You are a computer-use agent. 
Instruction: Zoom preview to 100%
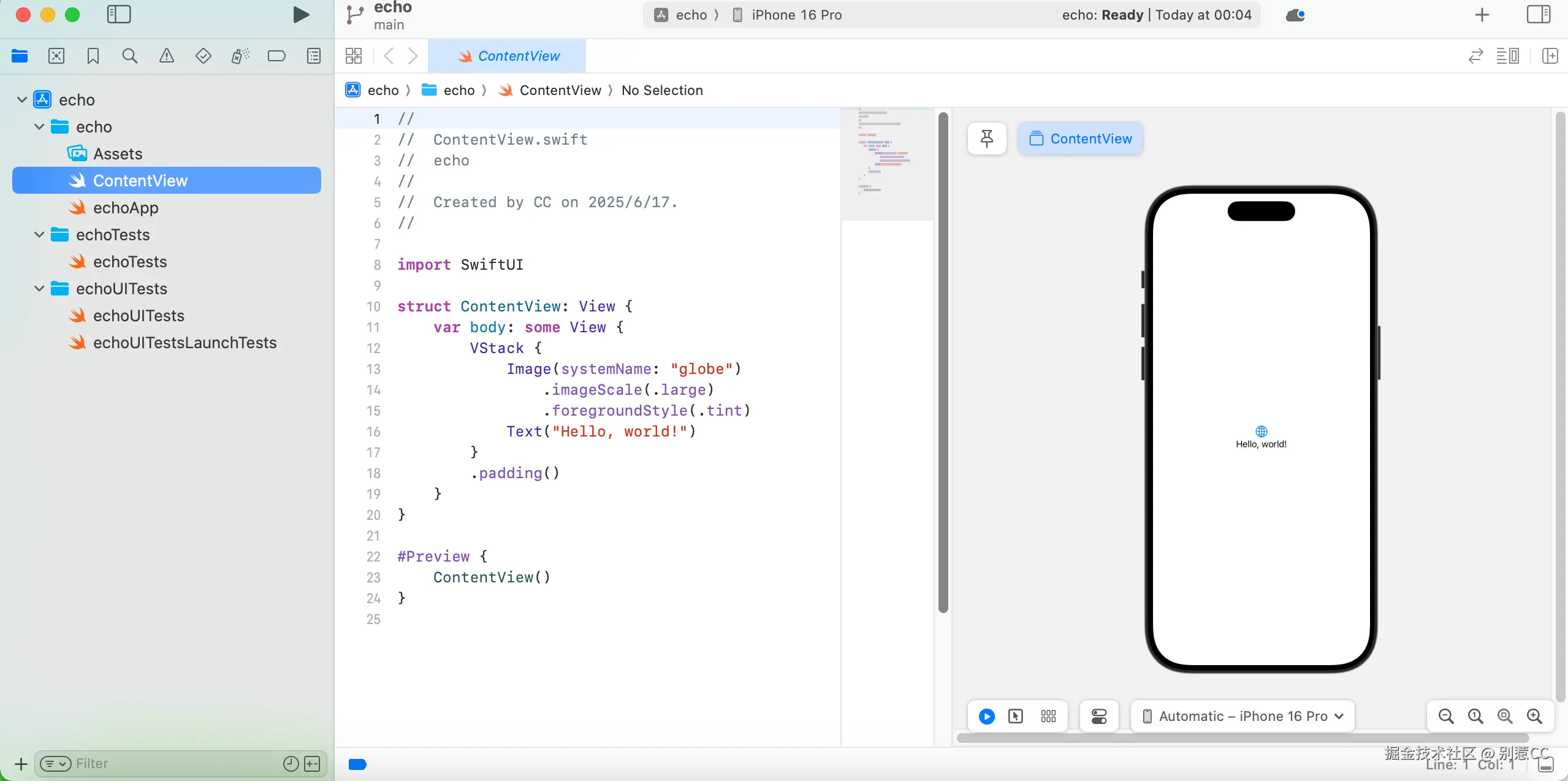(1475, 716)
